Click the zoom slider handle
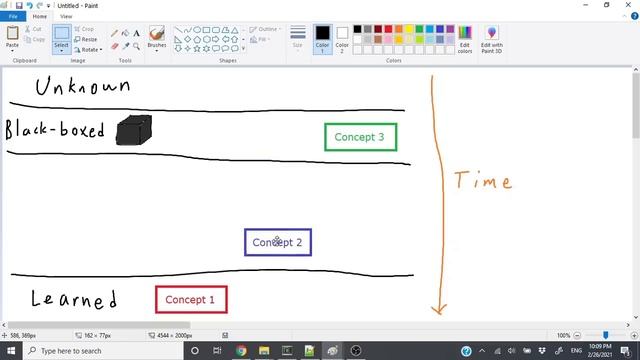Screen dimensions: 640x360 click(606, 335)
